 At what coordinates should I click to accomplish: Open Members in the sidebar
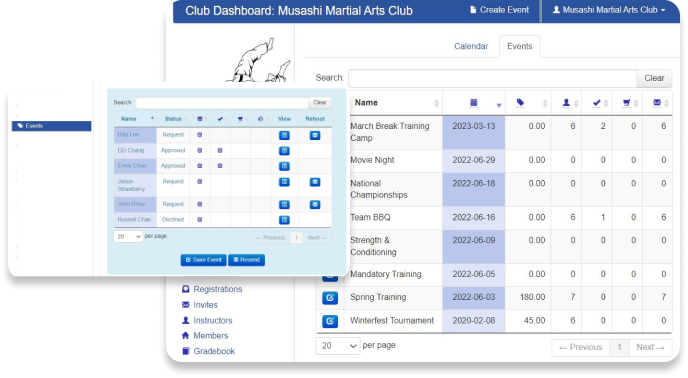205,336
